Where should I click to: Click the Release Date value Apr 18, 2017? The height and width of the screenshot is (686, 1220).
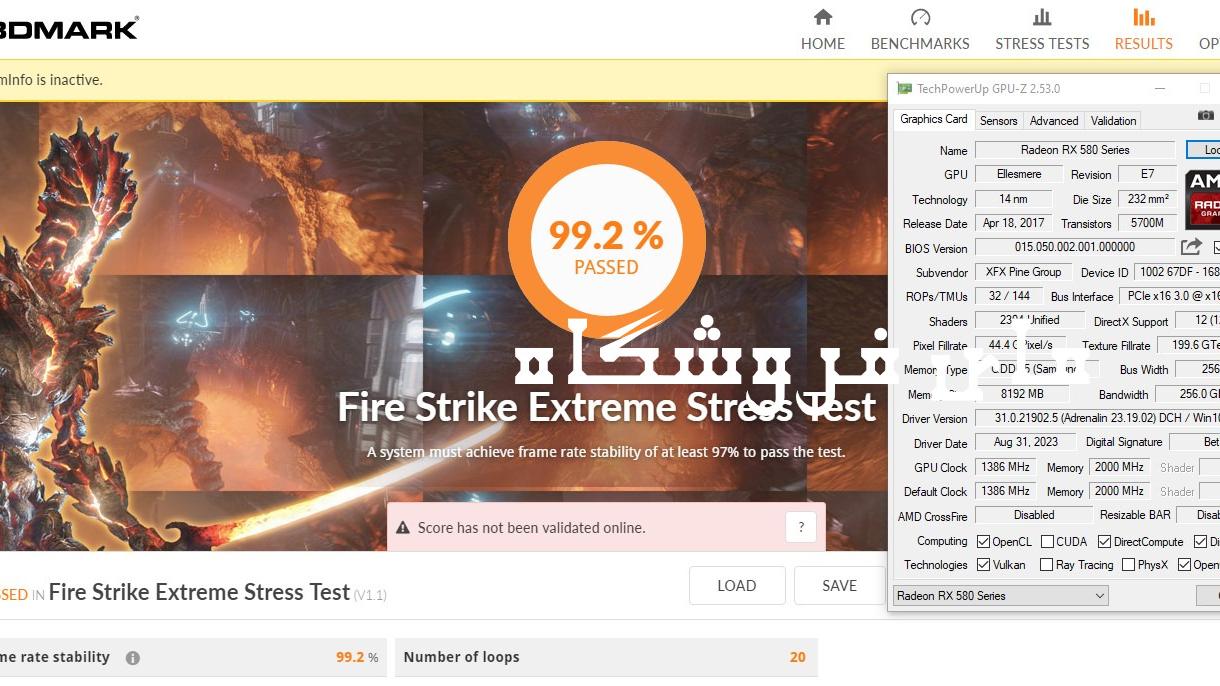point(1013,223)
